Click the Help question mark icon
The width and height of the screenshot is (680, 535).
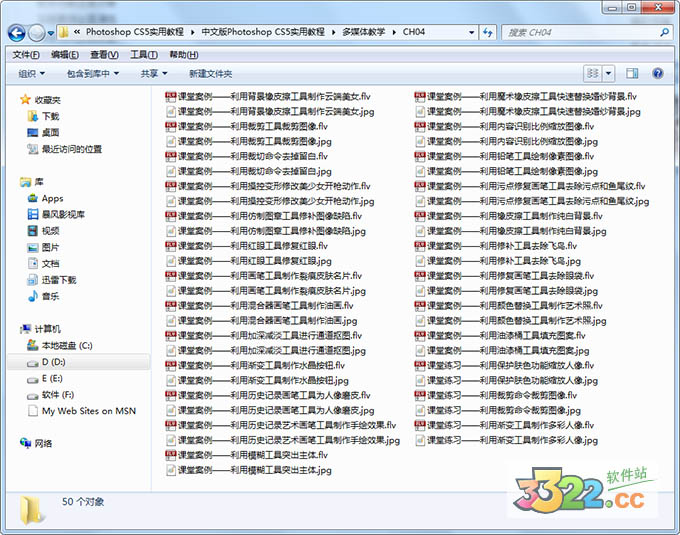coord(658,73)
